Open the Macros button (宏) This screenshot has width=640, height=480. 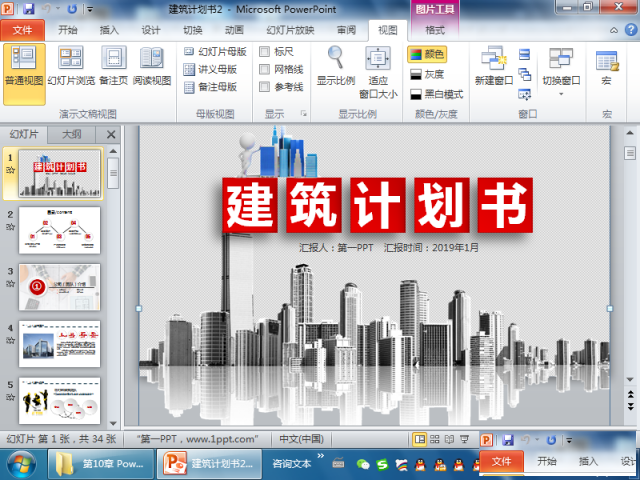pyautogui.click(x=607, y=67)
